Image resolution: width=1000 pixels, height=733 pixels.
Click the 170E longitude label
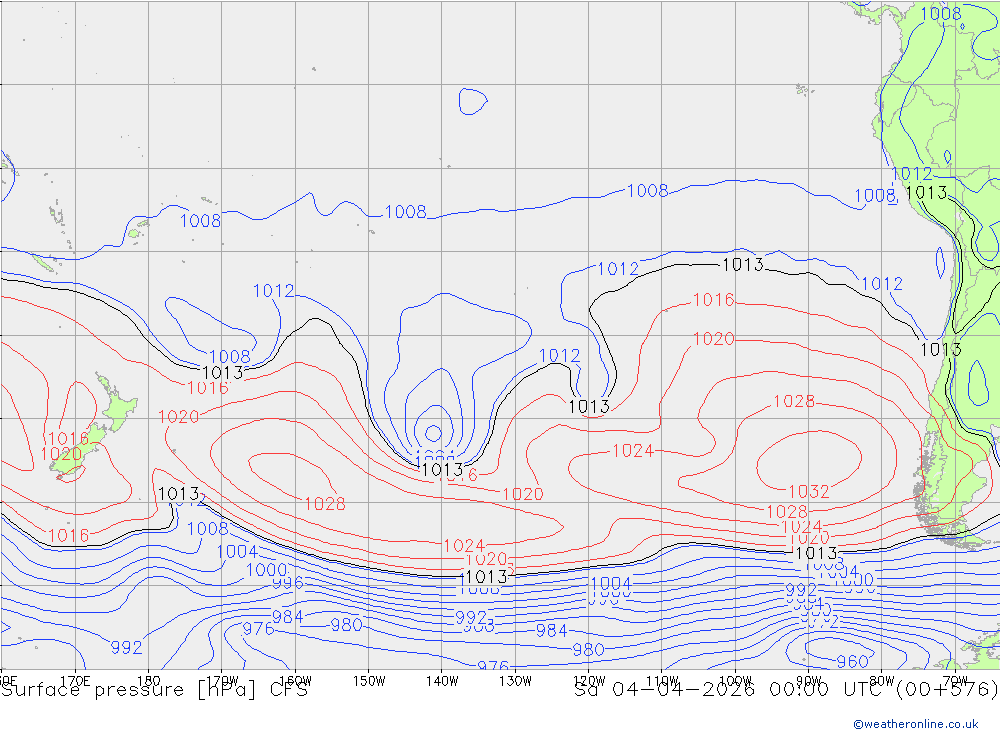click(75, 680)
